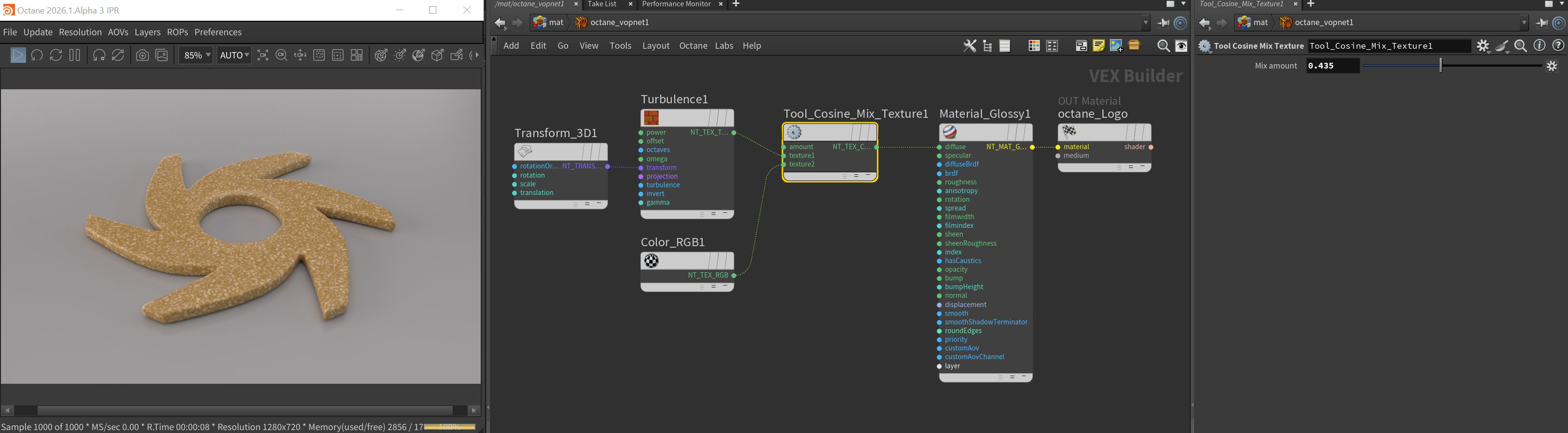Pause the IPR render
The height and width of the screenshot is (433, 1568).
75,56
